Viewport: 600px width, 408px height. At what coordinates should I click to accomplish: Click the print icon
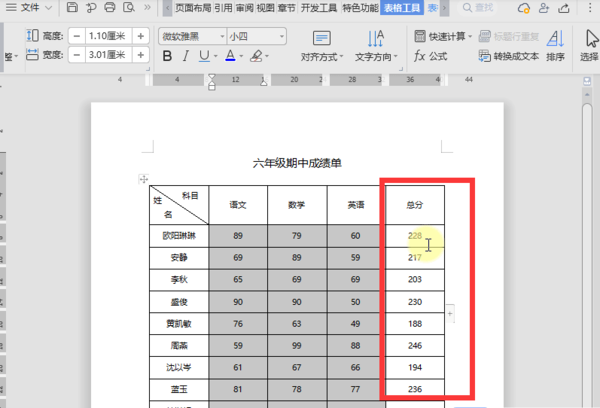point(110,8)
